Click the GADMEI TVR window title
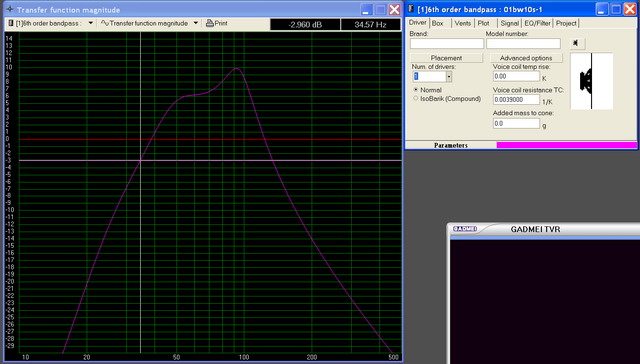The height and width of the screenshot is (364, 640). coord(535,229)
